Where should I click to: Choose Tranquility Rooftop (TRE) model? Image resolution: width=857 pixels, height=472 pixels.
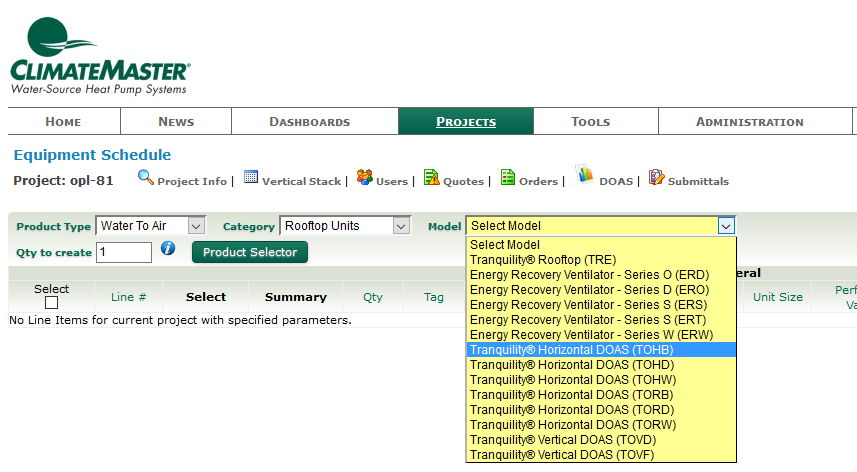click(601, 260)
